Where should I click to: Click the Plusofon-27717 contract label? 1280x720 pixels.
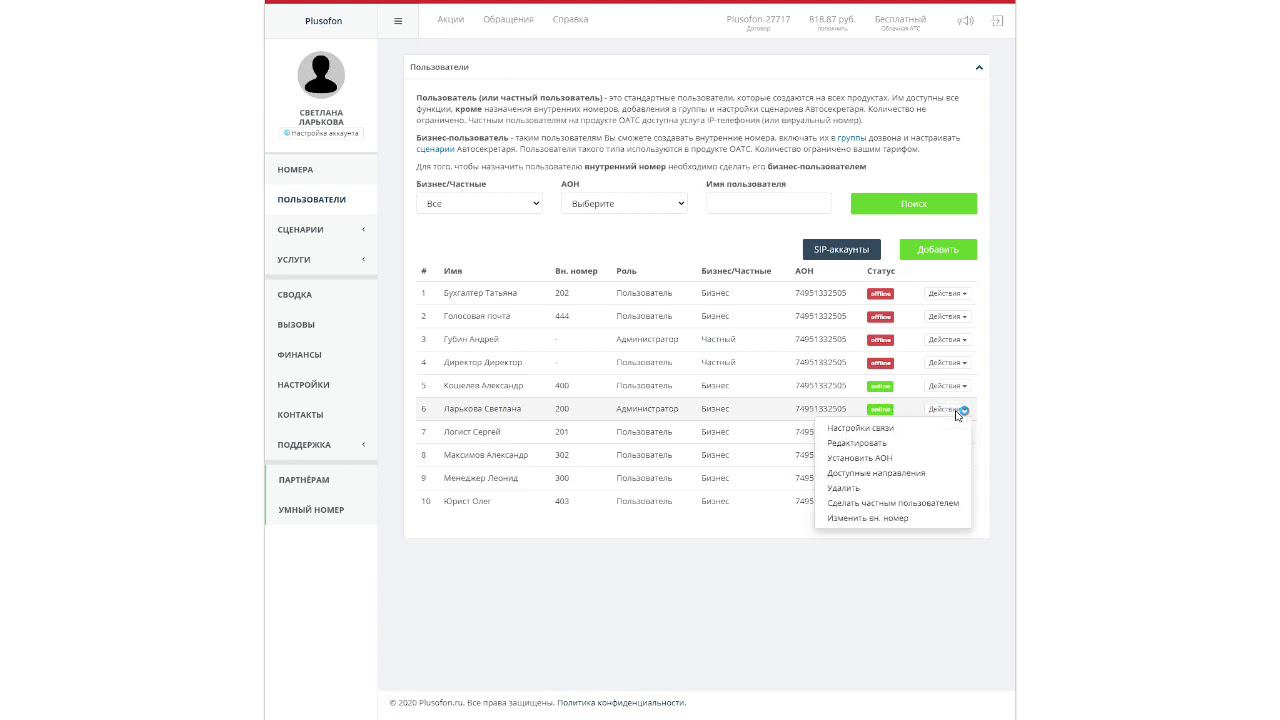758,19
